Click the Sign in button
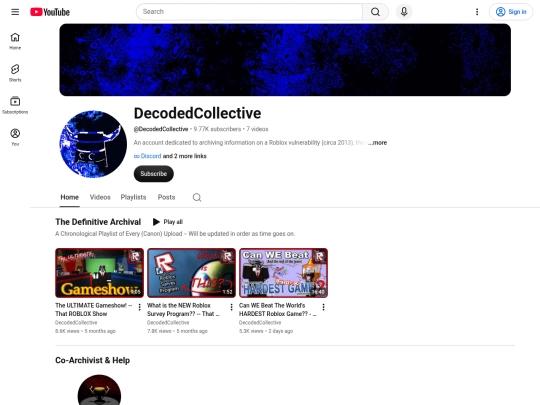 click(511, 12)
